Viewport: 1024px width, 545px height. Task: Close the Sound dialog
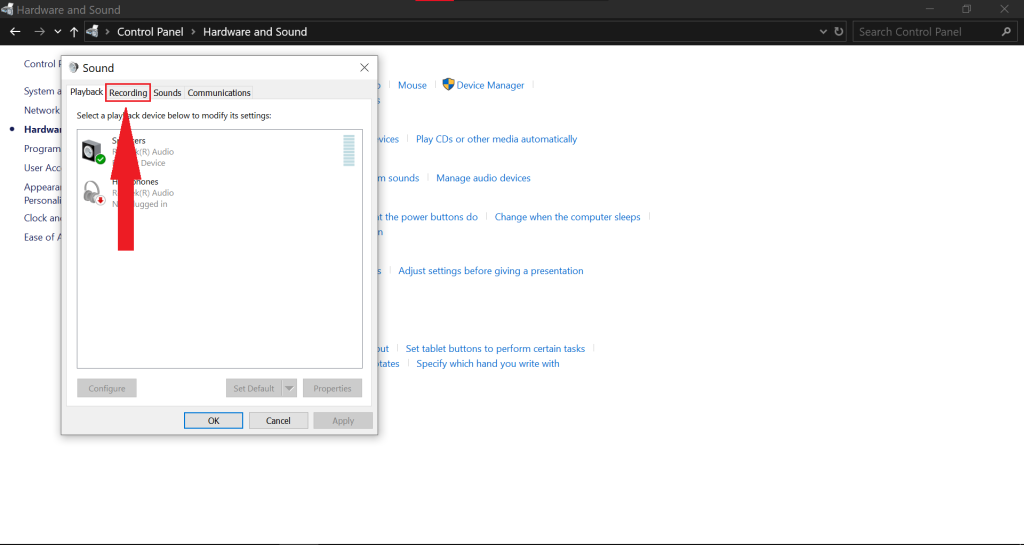coord(364,68)
